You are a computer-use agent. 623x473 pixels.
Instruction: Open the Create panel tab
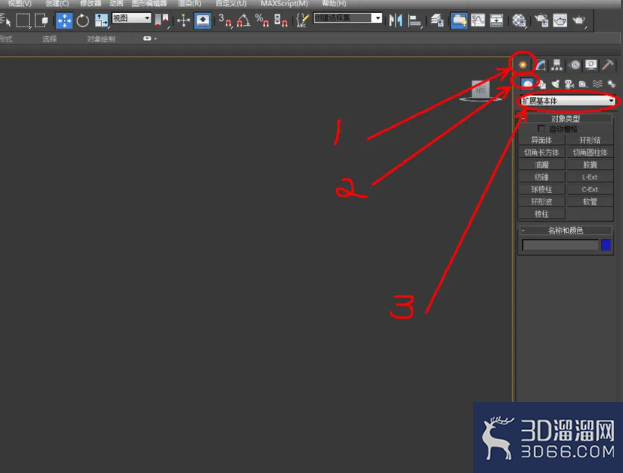[x=523, y=64]
